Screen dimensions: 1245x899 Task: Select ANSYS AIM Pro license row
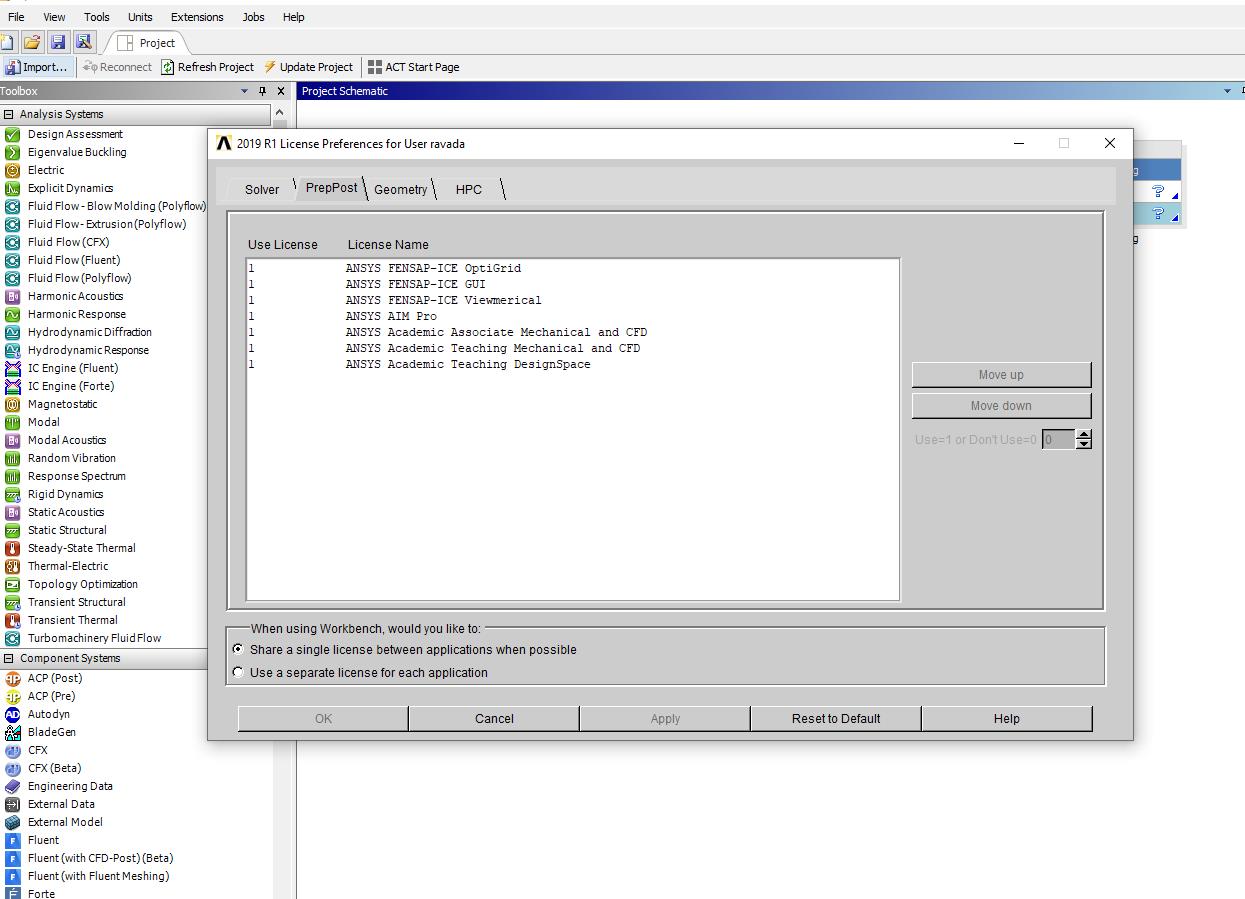pos(573,316)
